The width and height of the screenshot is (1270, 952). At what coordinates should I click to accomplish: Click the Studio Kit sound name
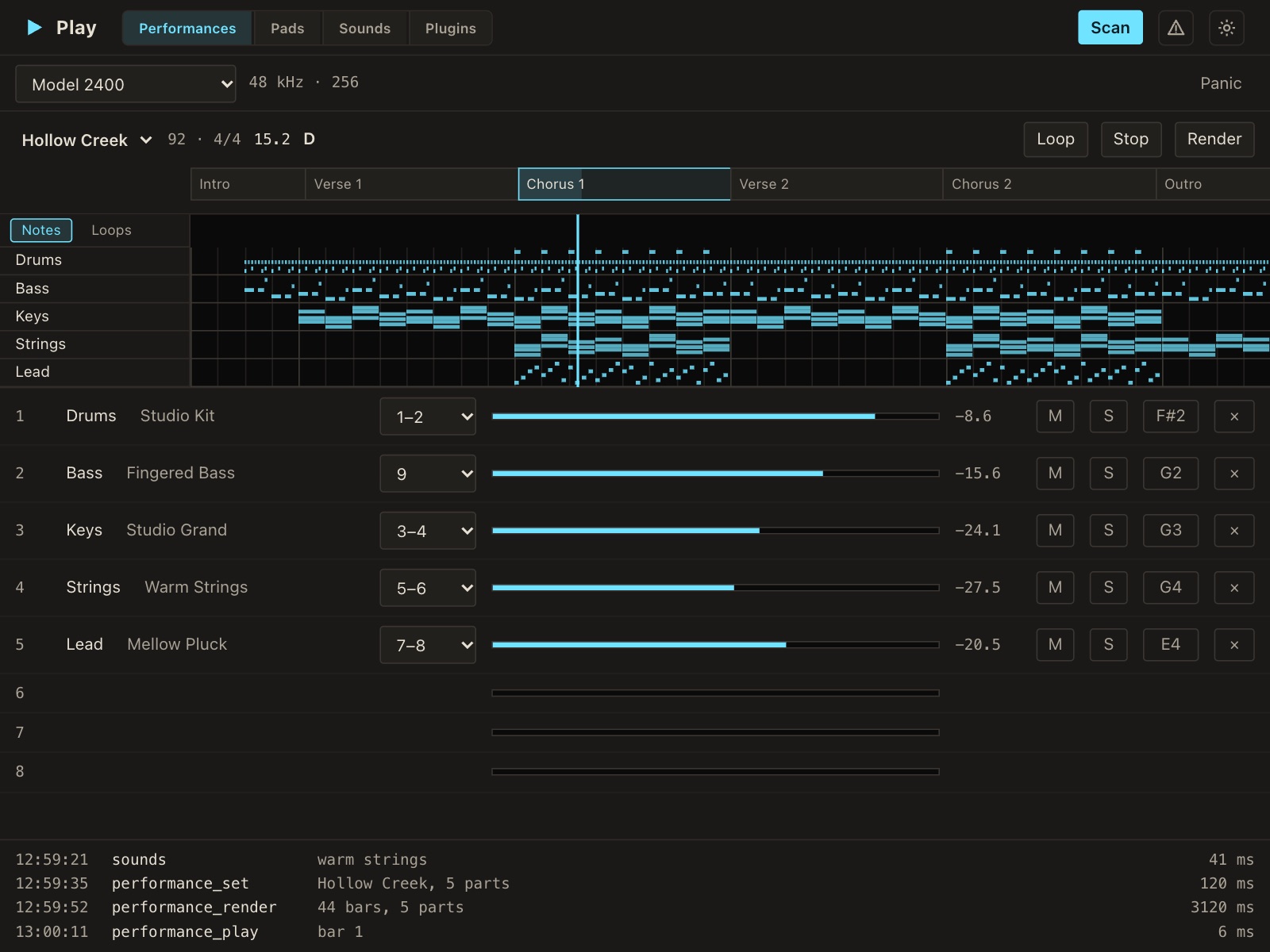tap(177, 416)
